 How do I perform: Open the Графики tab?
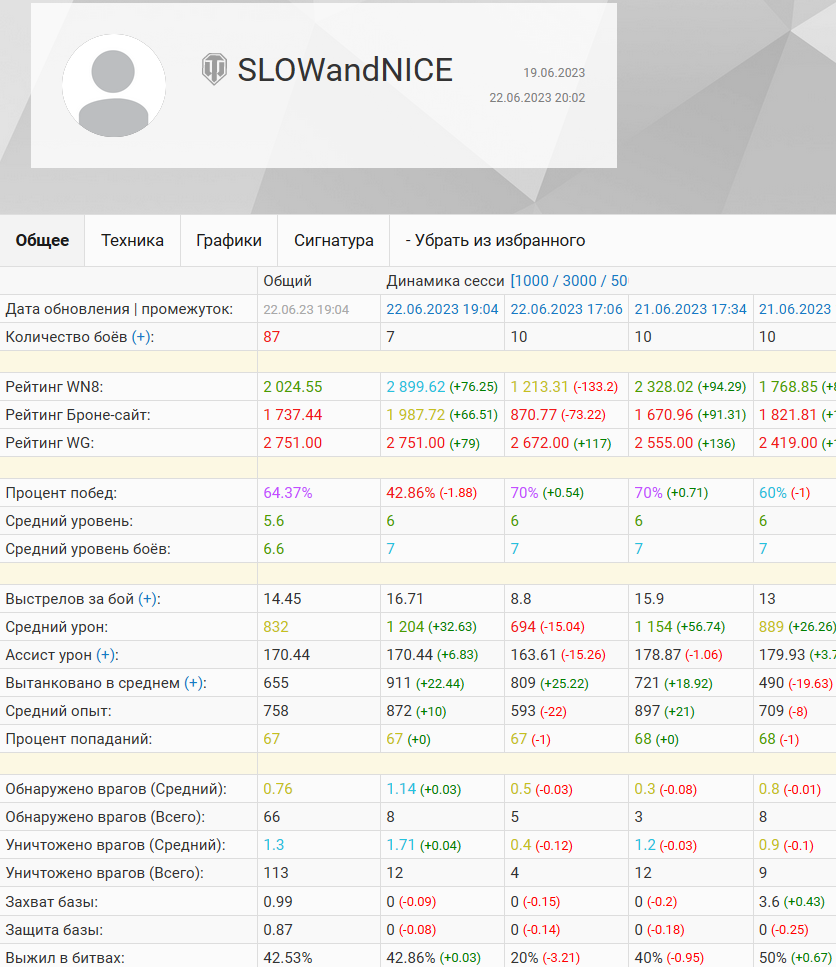click(x=229, y=241)
